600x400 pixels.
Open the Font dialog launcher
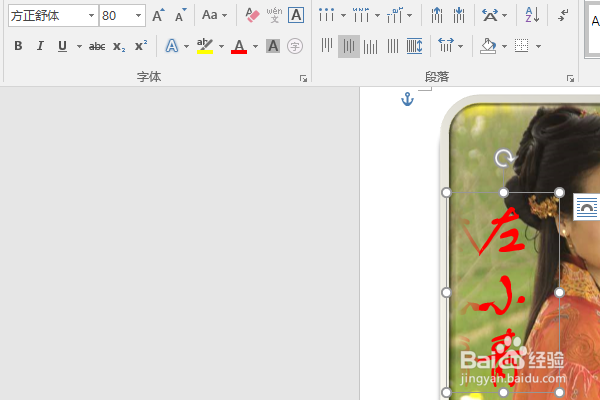pyautogui.click(x=303, y=78)
